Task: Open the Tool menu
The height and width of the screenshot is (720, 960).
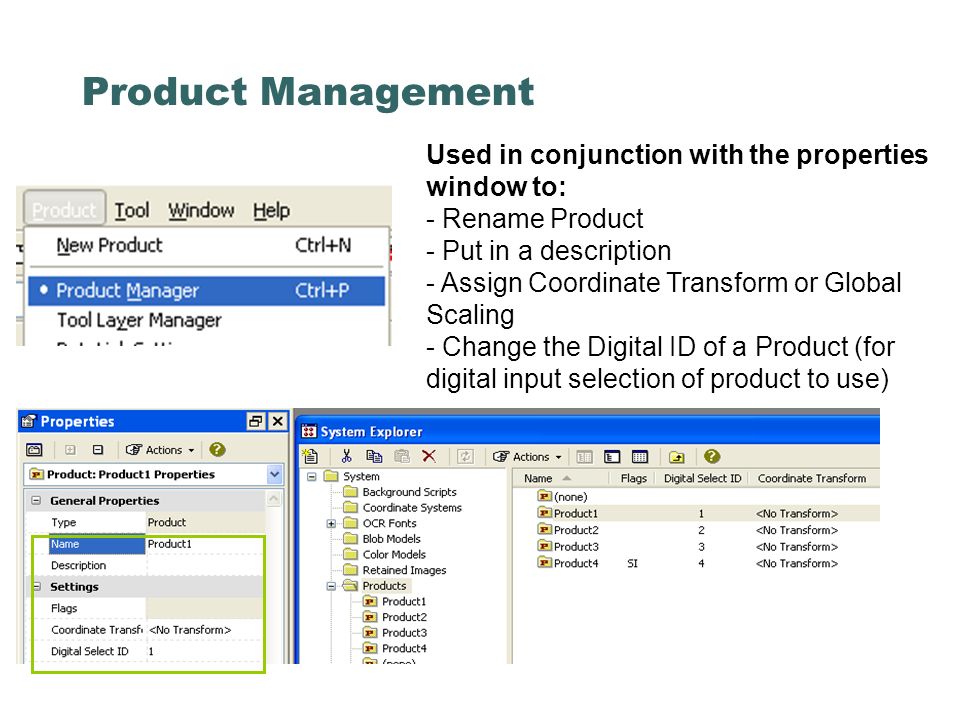Action: click(132, 211)
